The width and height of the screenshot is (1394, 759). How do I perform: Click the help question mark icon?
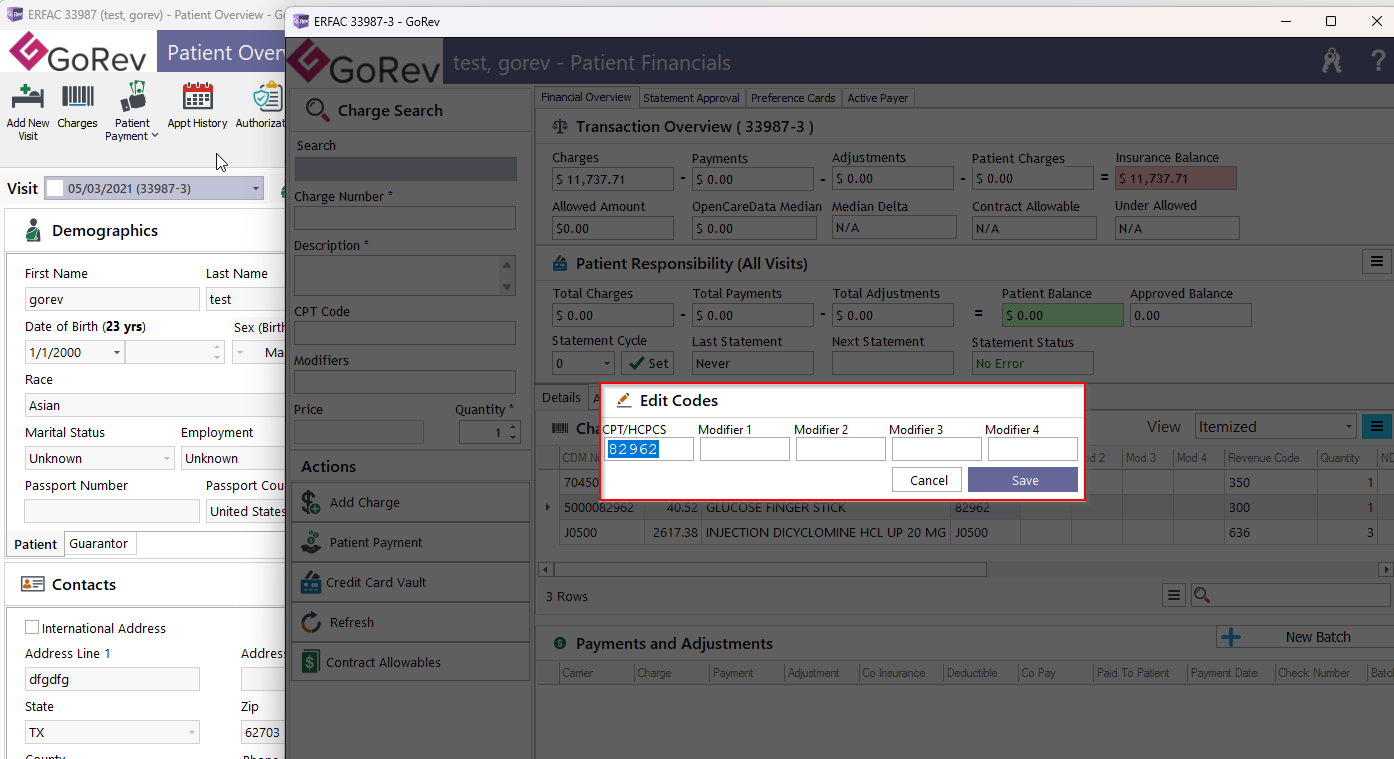1377,62
